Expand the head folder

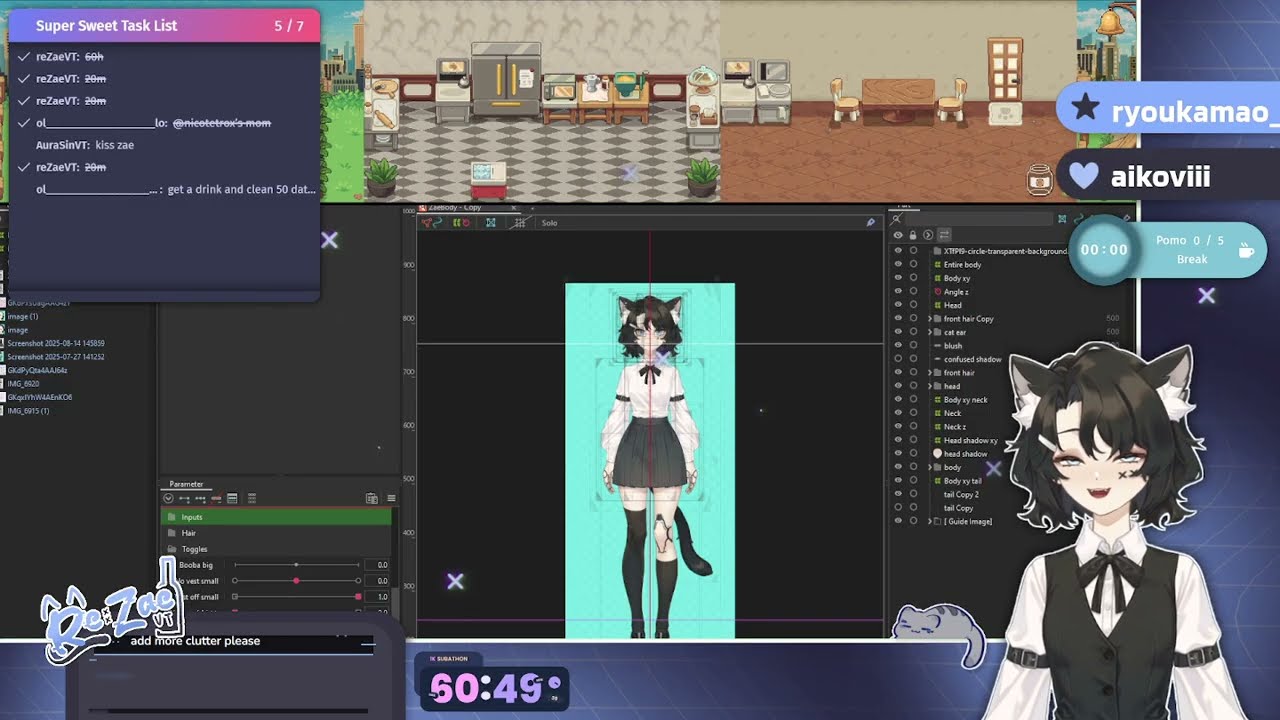click(x=930, y=386)
